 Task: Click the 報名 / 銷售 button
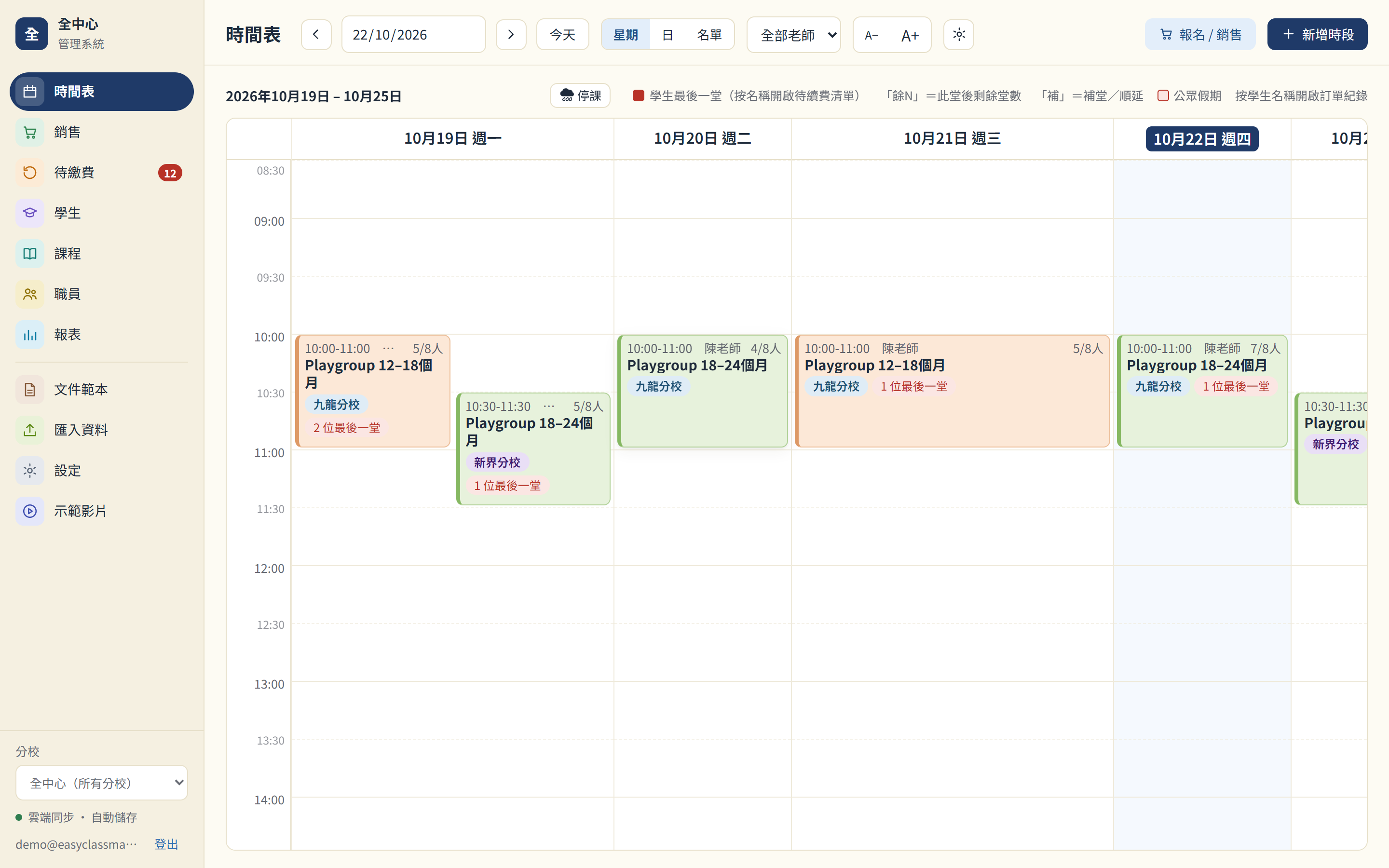(1200, 34)
